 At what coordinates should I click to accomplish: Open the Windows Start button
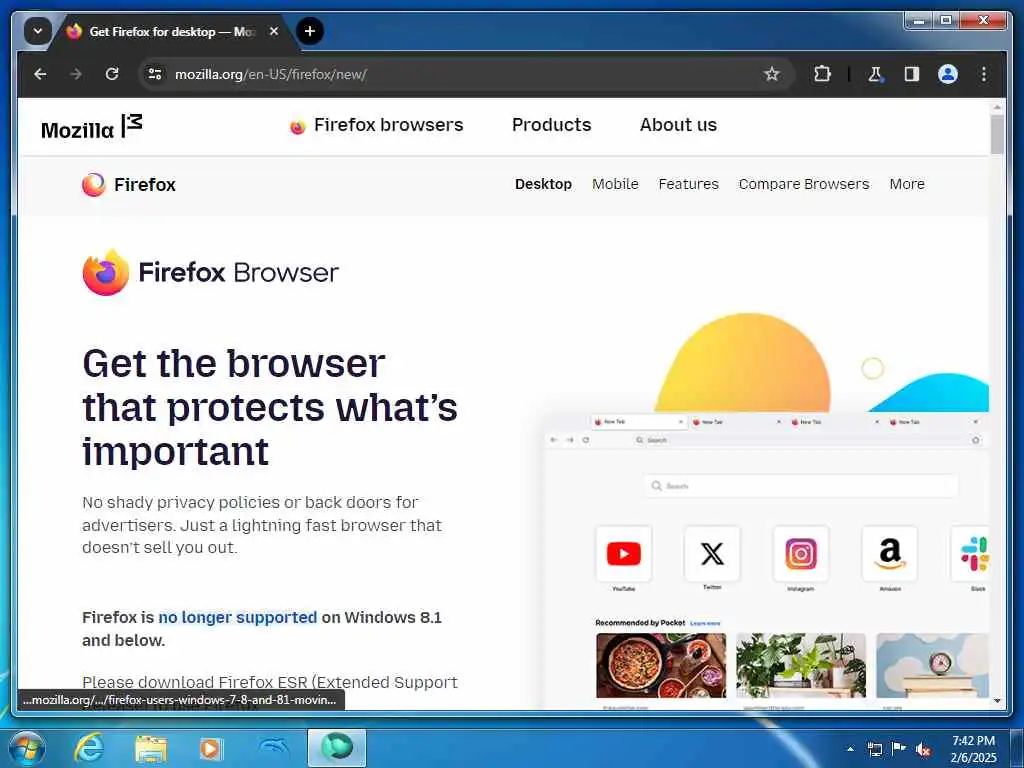click(x=26, y=748)
